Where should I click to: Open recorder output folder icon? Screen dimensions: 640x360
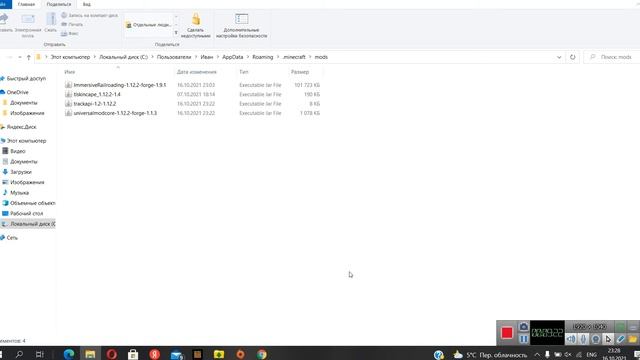tap(633, 339)
